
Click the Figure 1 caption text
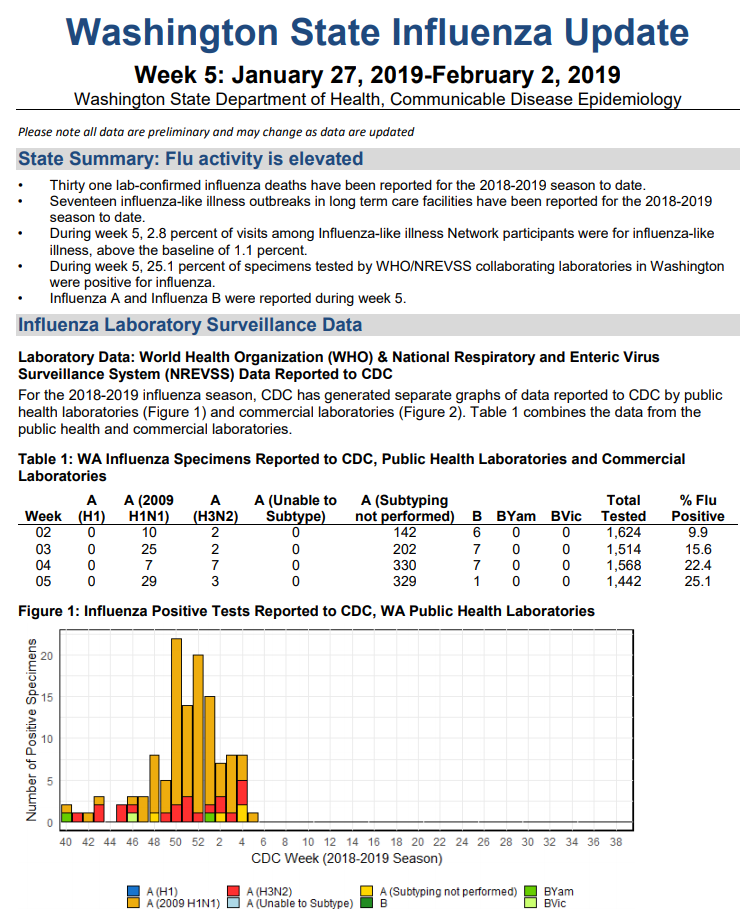point(306,610)
